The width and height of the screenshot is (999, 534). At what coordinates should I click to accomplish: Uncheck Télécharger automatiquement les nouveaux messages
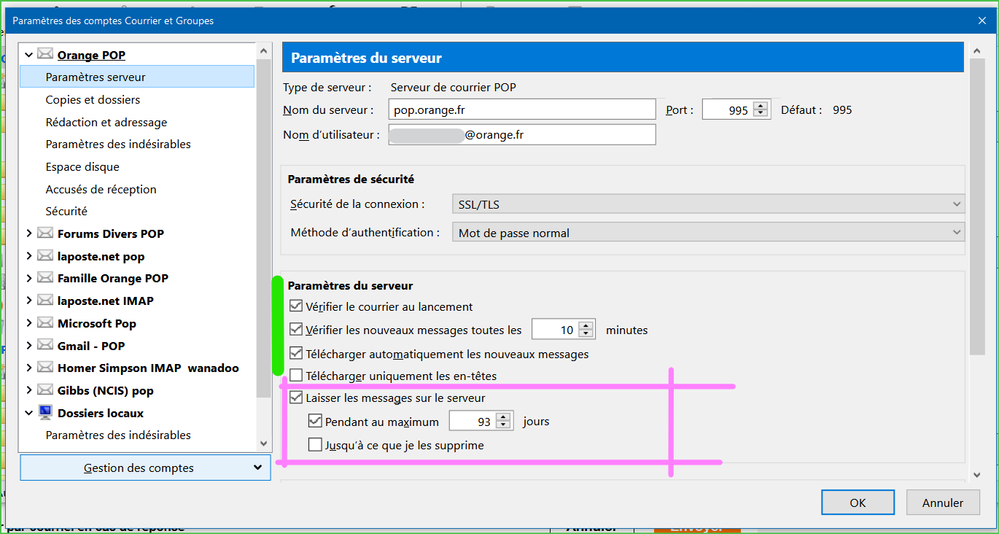point(296,353)
